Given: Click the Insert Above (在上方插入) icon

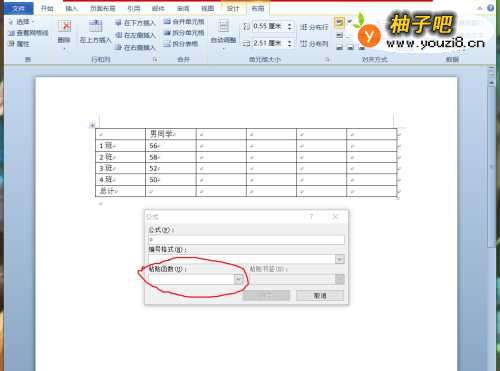Looking at the screenshot, I should (95, 32).
